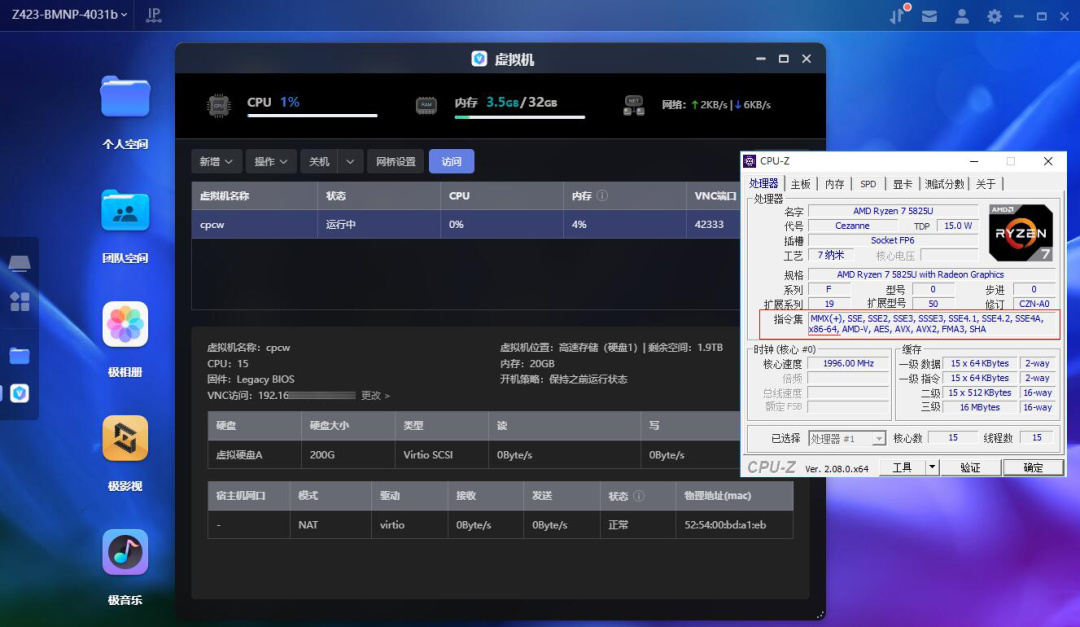Click the IP icon in top bar
The image size is (1080, 627).
click(154, 14)
